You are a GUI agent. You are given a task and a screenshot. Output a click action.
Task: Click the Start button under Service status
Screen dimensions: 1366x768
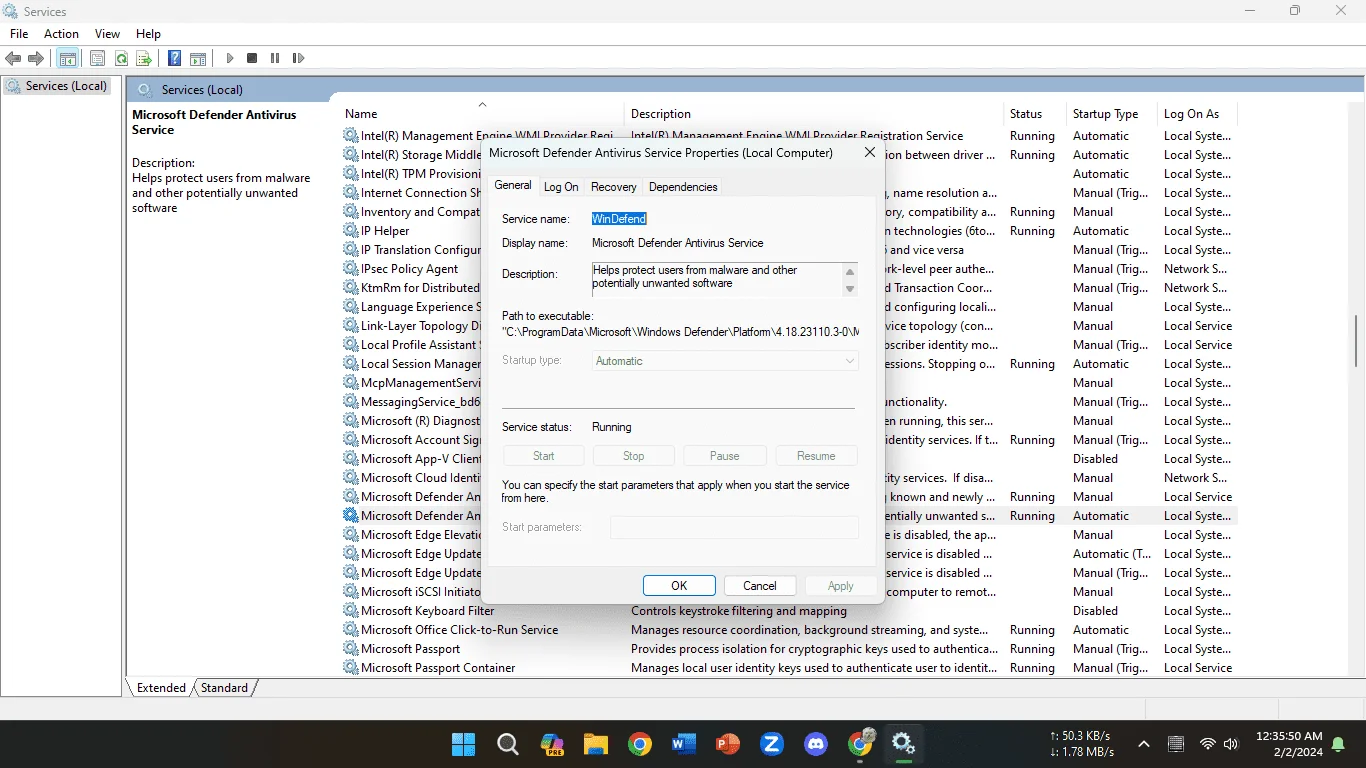coord(543,456)
